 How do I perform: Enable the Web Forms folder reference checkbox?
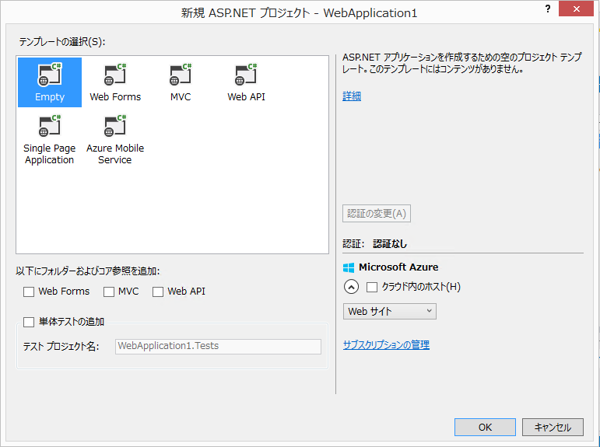pos(29,292)
